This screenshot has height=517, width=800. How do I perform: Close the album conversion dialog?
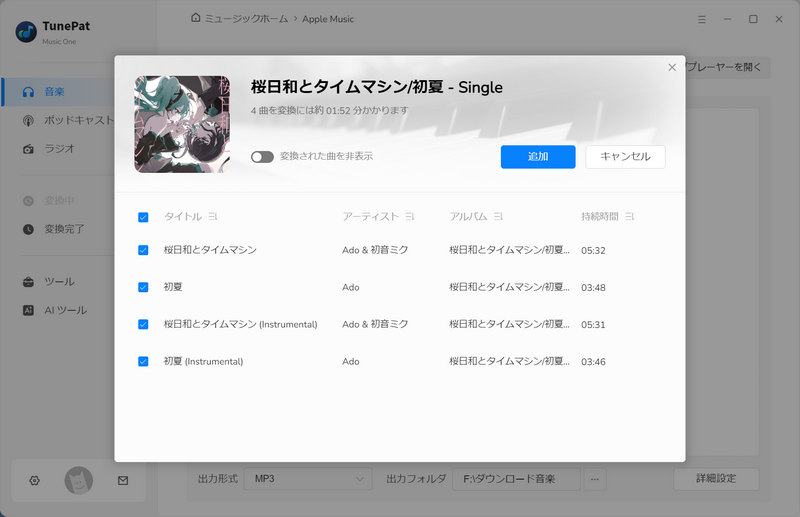point(672,67)
